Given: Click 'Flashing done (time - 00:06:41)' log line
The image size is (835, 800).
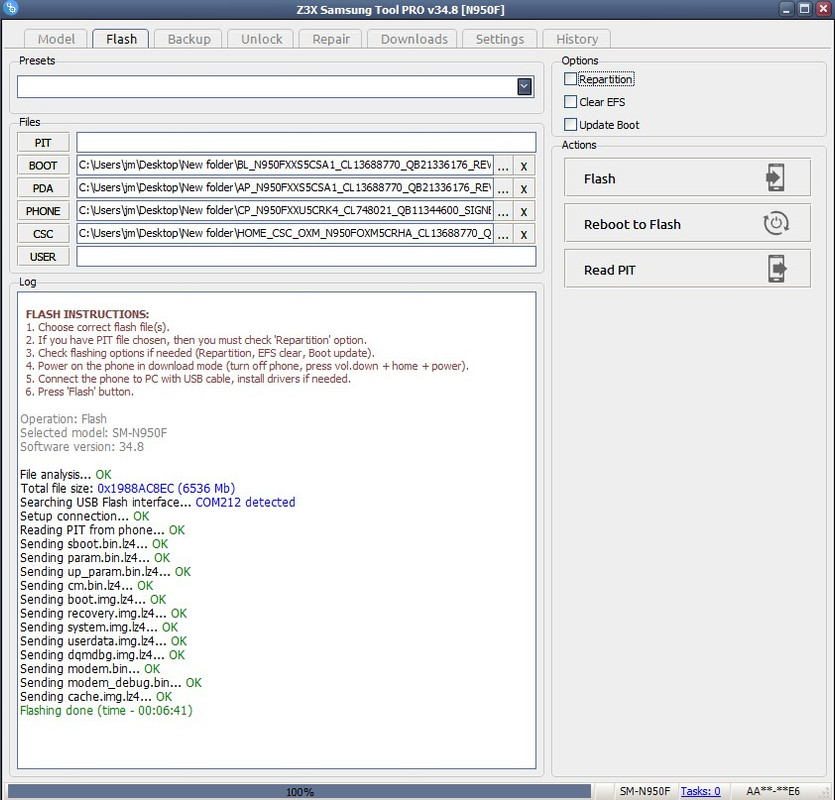Looking at the screenshot, I should 107,711.
